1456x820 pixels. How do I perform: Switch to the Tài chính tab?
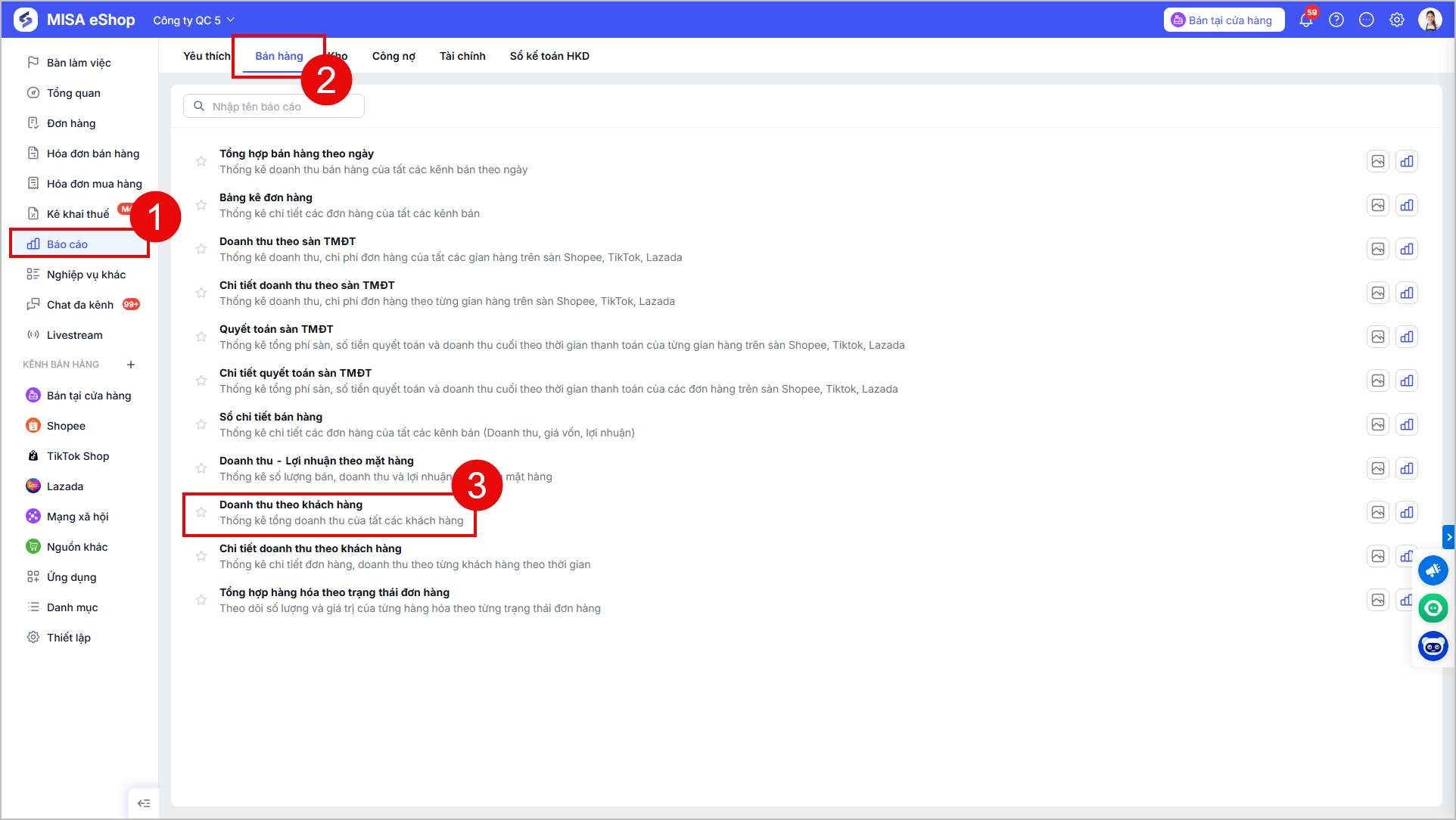point(462,56)
